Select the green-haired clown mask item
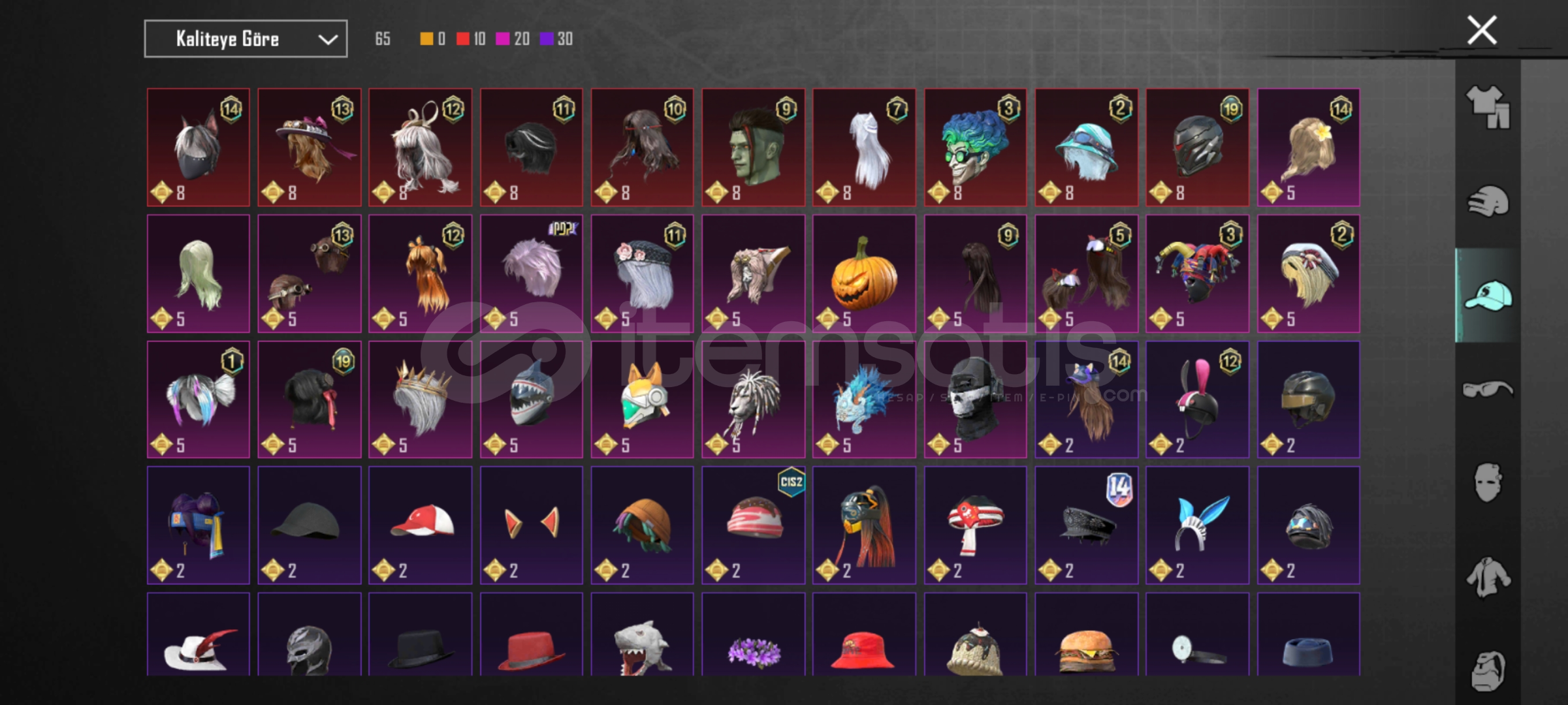Viewport: 1568px width, 705px height. 975,148
